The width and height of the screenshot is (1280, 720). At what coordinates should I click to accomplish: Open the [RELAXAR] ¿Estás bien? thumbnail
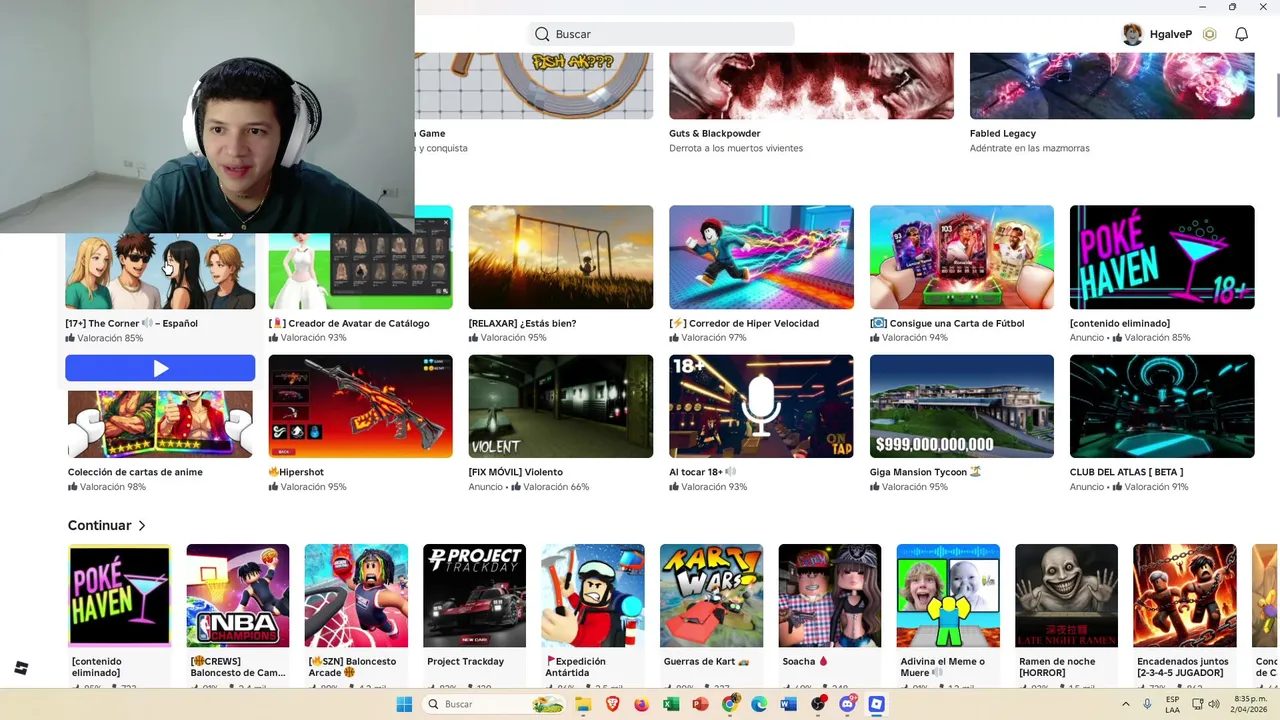pos(561,257)
